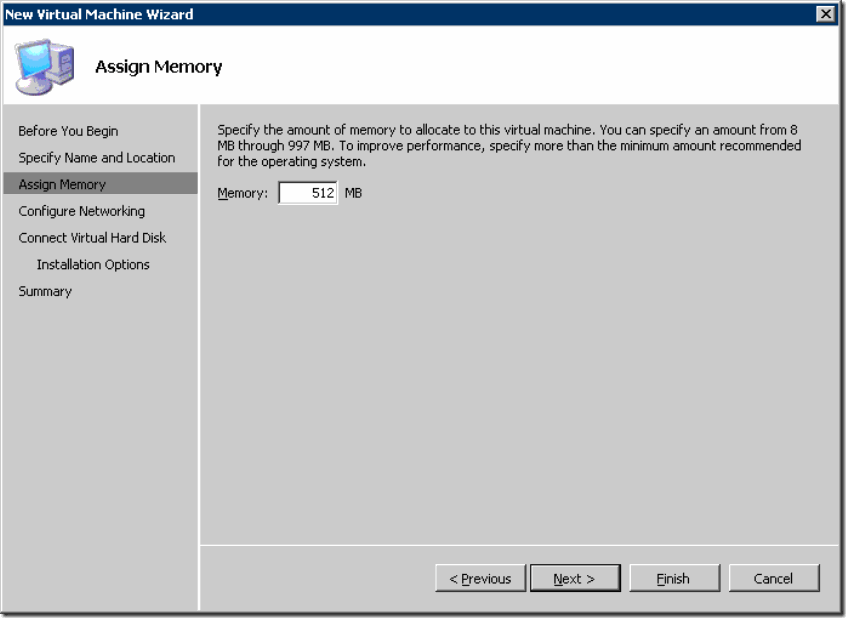Click the memory allocation description paragraph
Image resolution: width=846 pixels, height=618 pixels.
(509, 146)
